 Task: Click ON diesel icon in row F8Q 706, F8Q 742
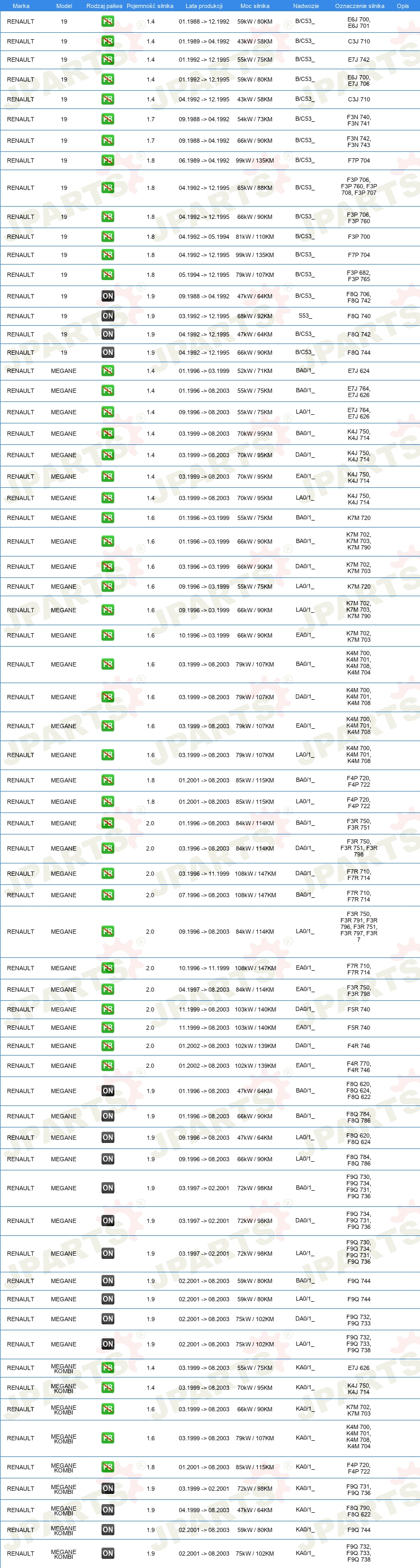(x=108, y=296)
